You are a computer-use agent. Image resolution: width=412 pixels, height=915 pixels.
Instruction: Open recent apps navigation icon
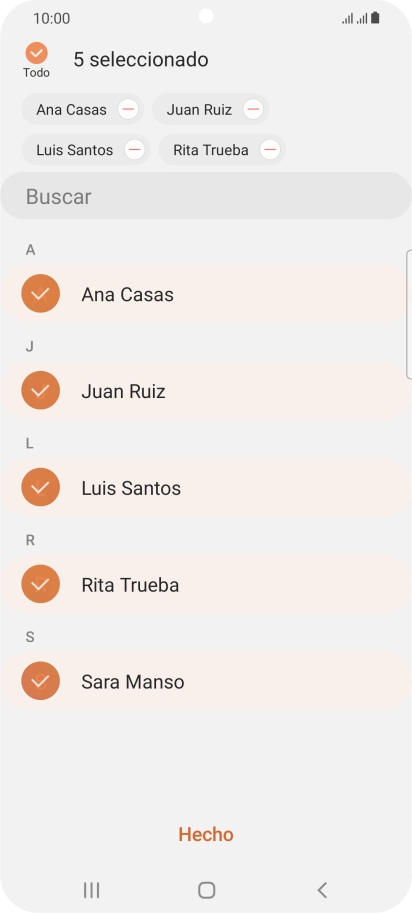click(x=92, y=890)
